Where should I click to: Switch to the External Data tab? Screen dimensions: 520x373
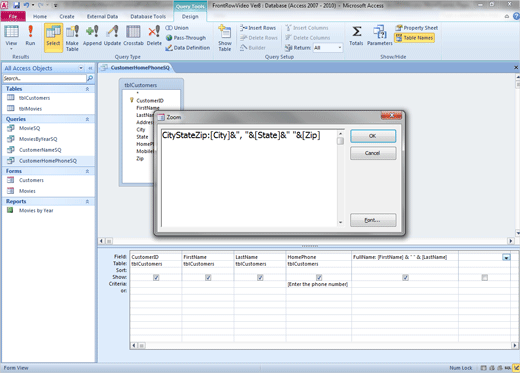click(x=102, y=16)
